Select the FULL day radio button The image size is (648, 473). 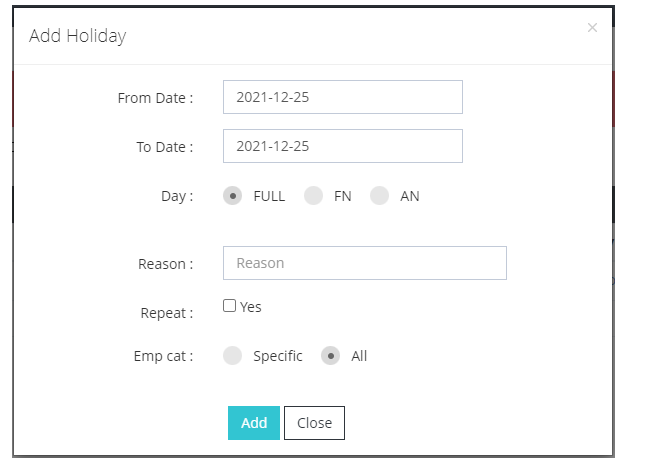[x=233, y=196]
